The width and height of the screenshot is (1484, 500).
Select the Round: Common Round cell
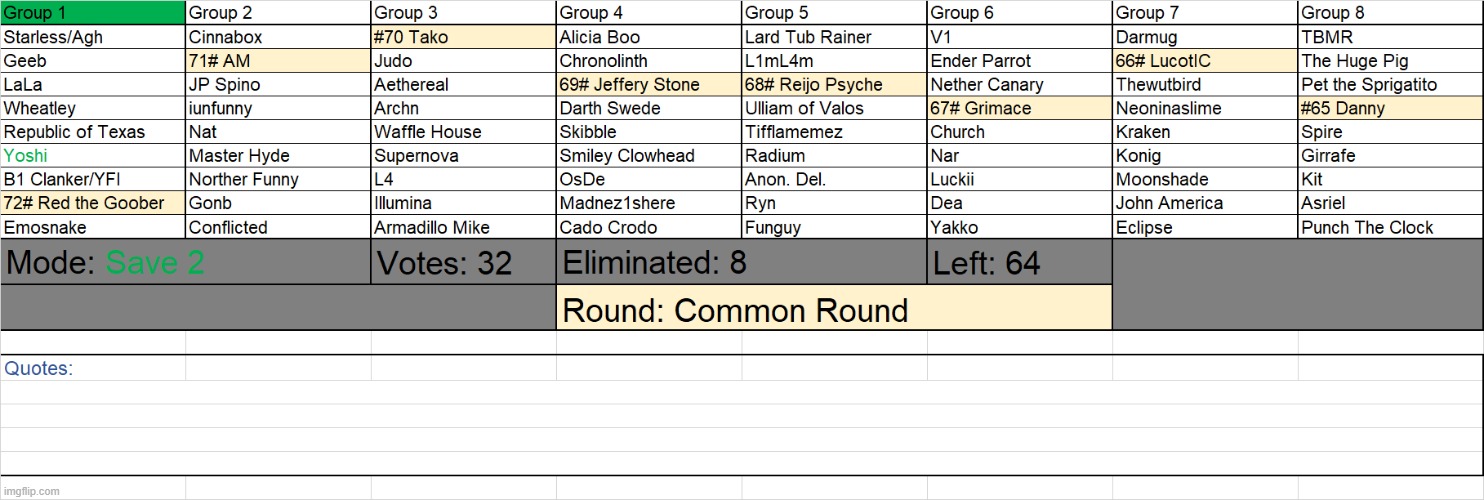click(x=834, y=308)
